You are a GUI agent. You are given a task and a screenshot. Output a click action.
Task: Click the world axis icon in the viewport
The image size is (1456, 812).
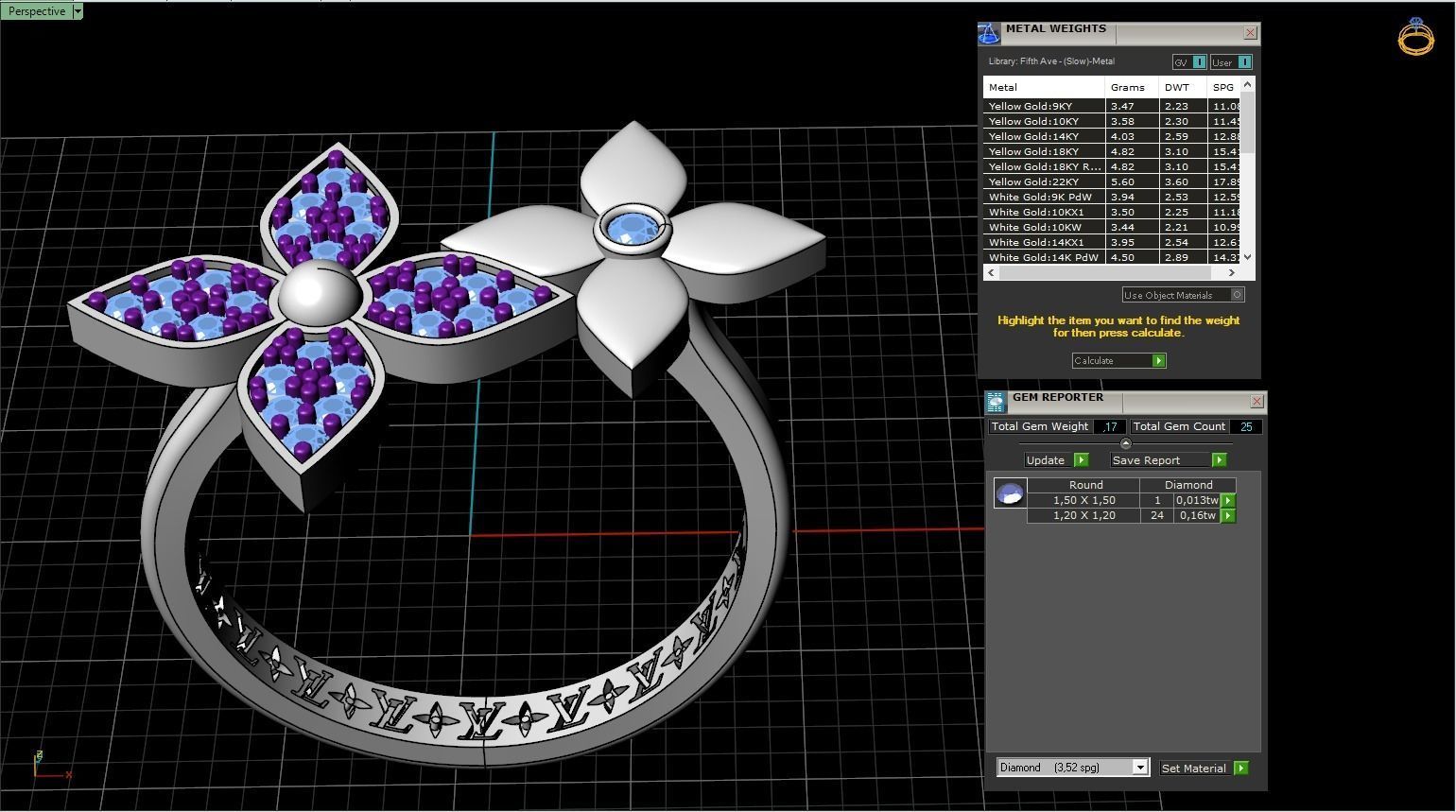pyautogui.click(x=51, y=766)
